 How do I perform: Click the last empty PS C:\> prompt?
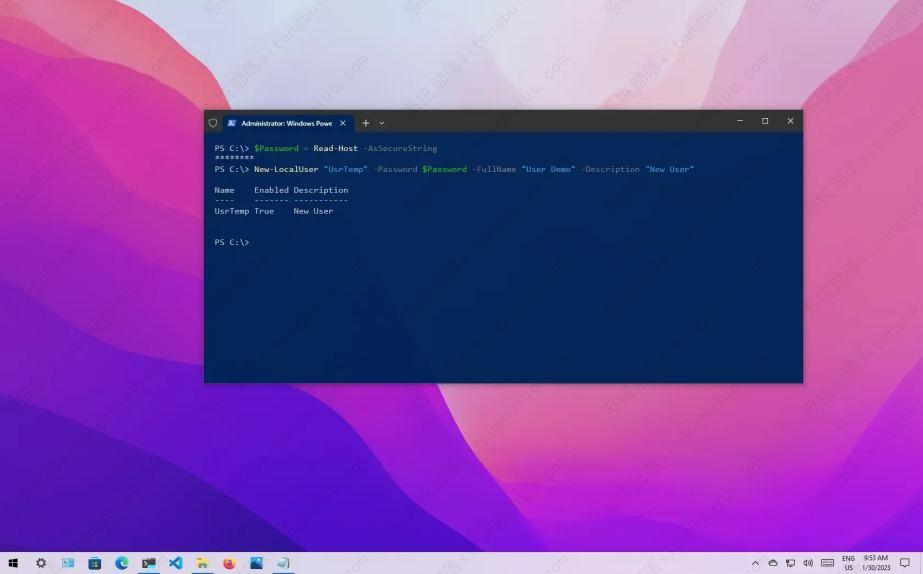coord(232,242)
